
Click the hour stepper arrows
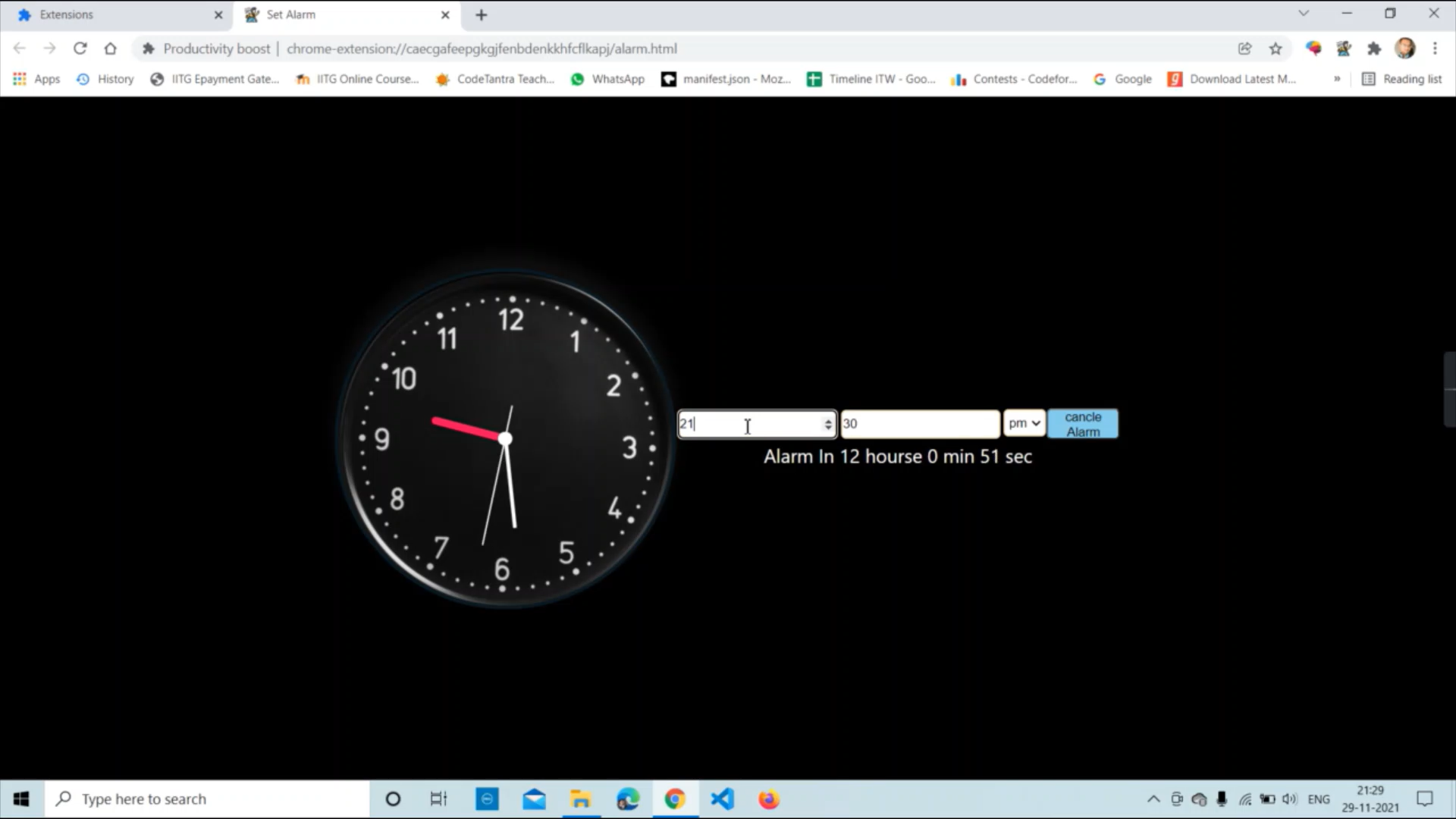coord(827,424)
